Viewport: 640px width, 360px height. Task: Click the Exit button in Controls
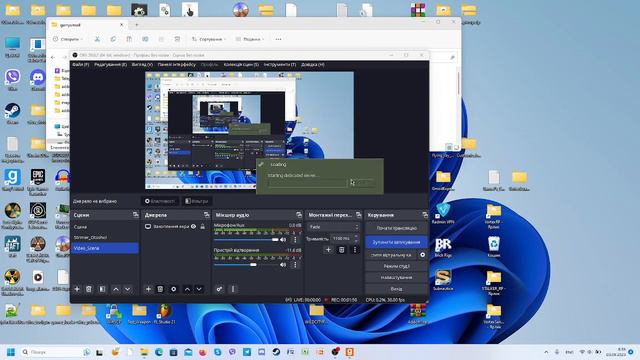click(x=396, y=289)
